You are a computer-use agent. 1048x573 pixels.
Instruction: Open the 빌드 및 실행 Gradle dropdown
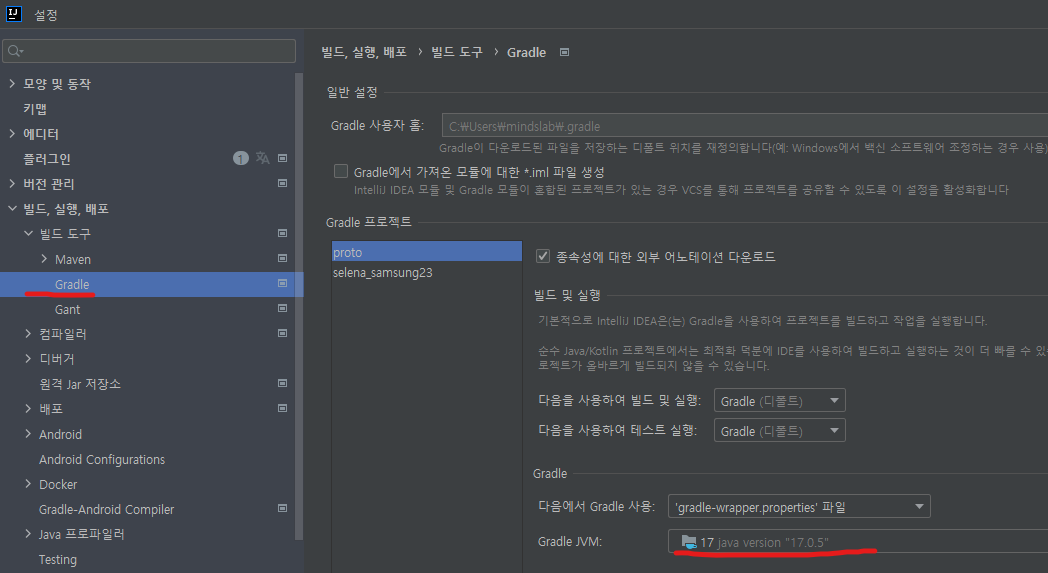[x=779, y=400]
